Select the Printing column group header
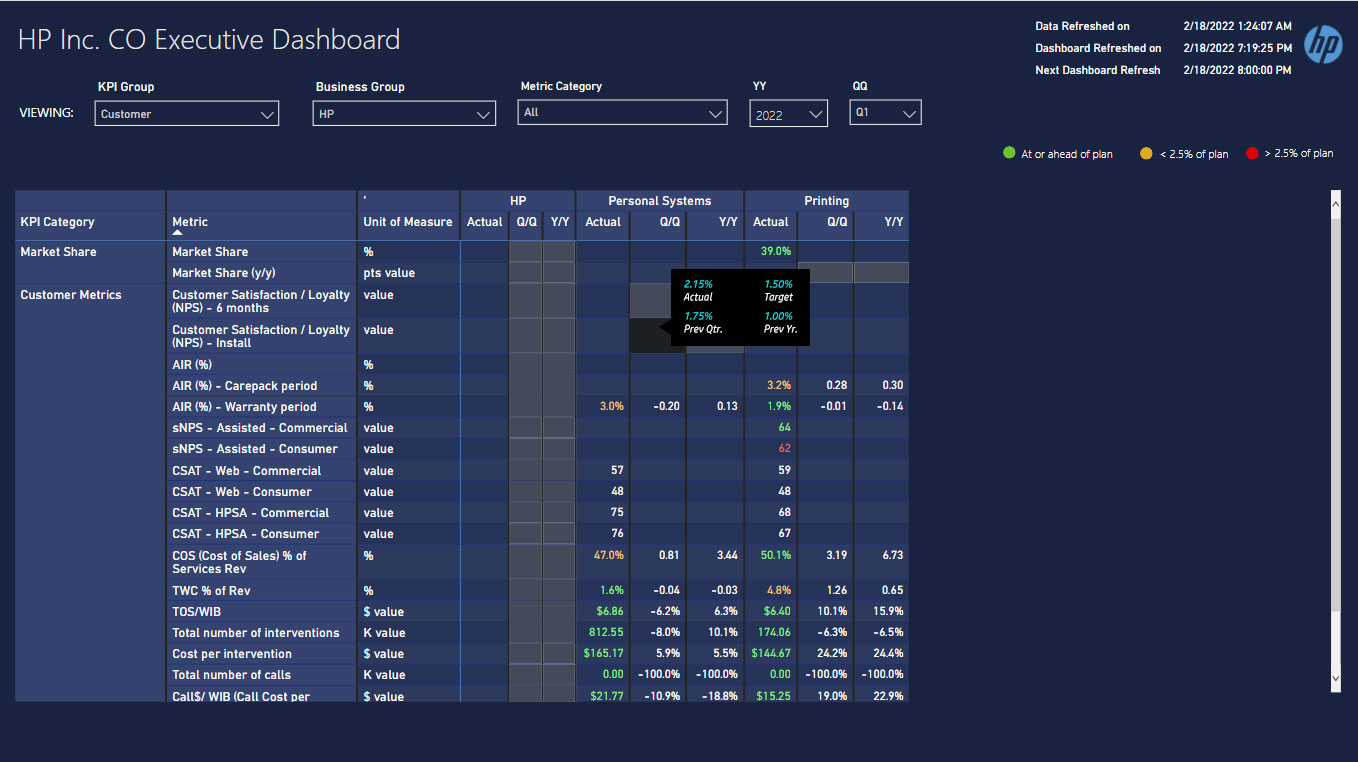The width and height of the screenshot is (1358, 762). (826, 201)
